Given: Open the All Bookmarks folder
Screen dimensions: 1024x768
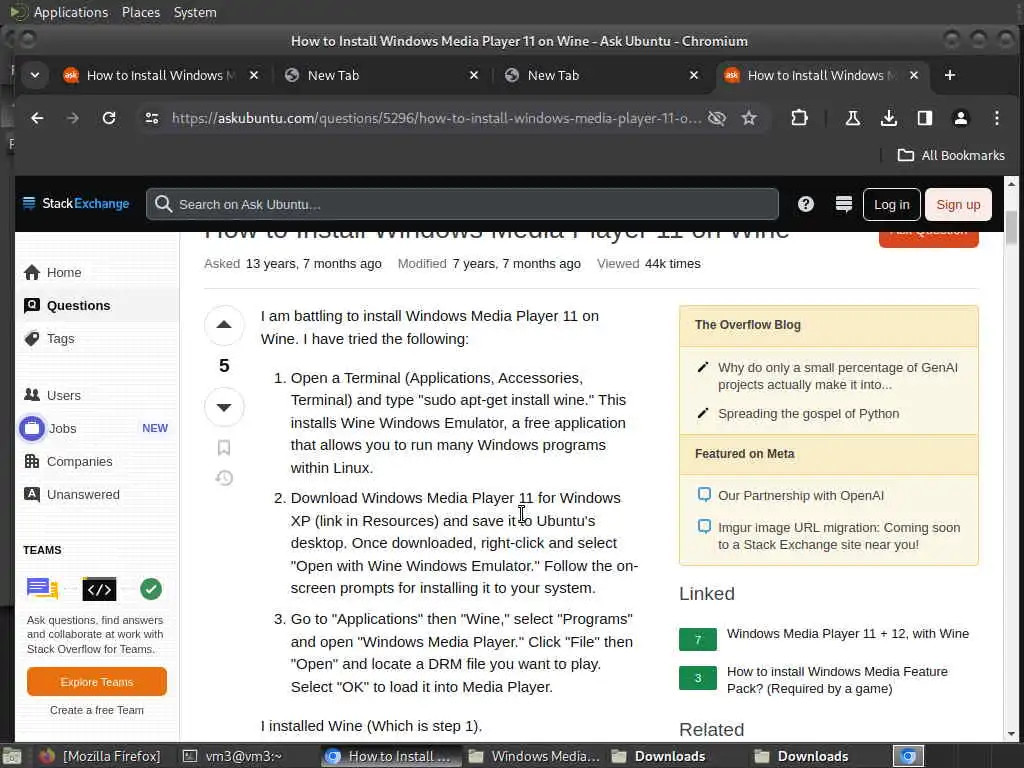Looking at the screenshot, I should (x=951, y=155).
